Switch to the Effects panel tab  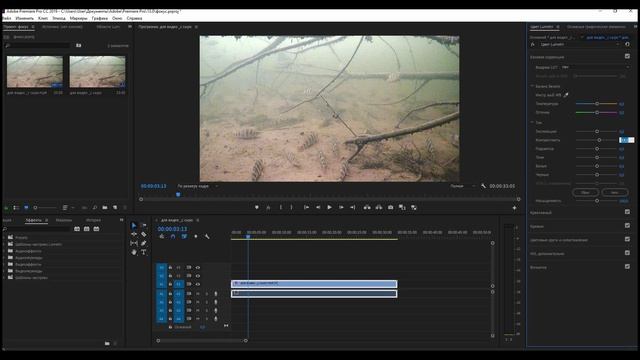tap(33, 220)
